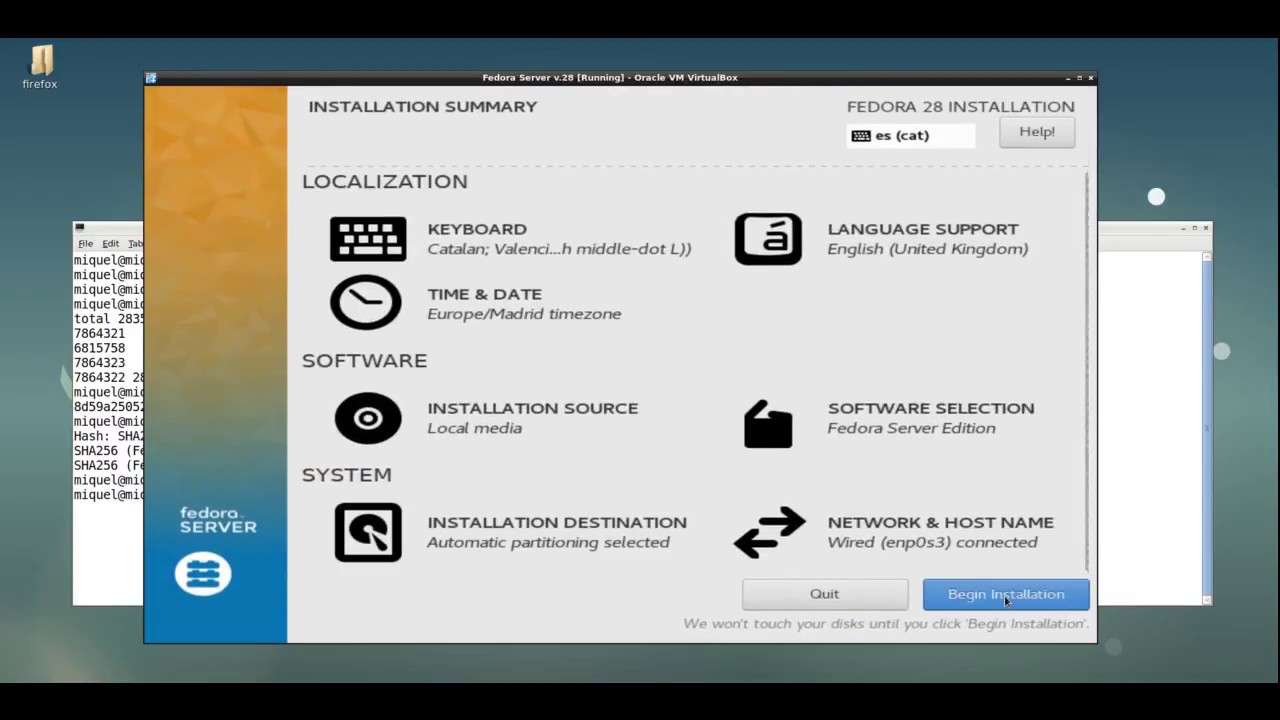Viewport: 1280px width, 720px height.
Task: Click the SYSTEM section heading
Action: coord(347,474)
